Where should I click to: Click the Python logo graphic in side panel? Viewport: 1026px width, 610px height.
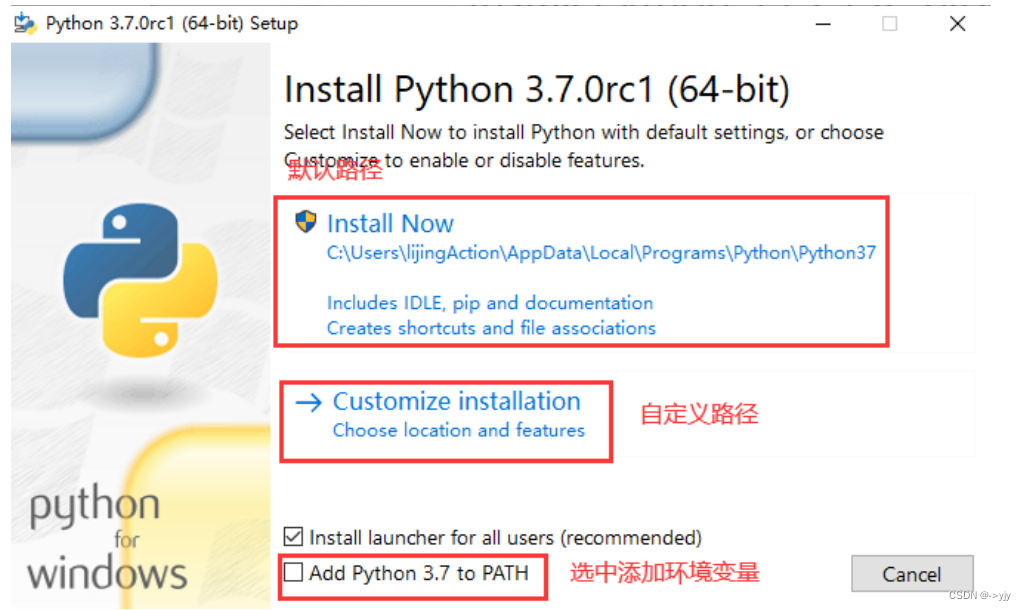(140, 280)
